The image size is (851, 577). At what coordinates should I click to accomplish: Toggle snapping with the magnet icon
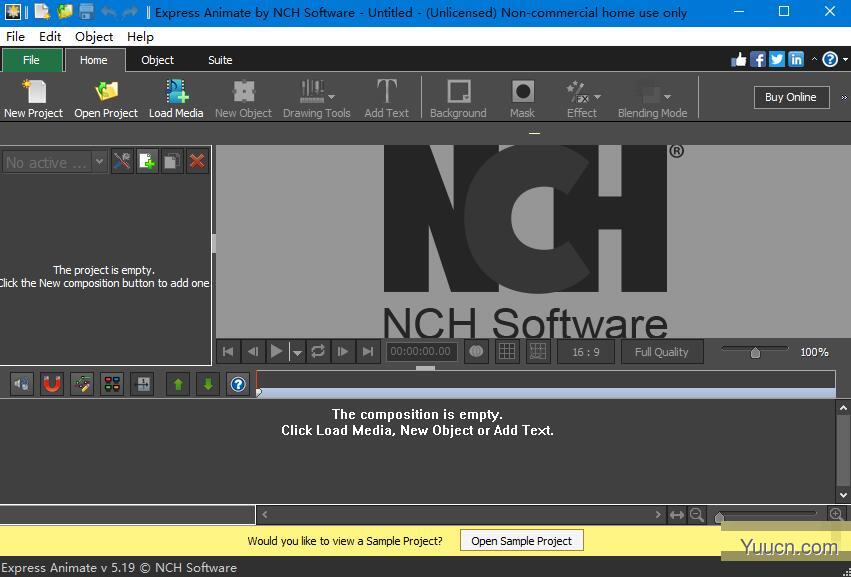coord(51,384)
